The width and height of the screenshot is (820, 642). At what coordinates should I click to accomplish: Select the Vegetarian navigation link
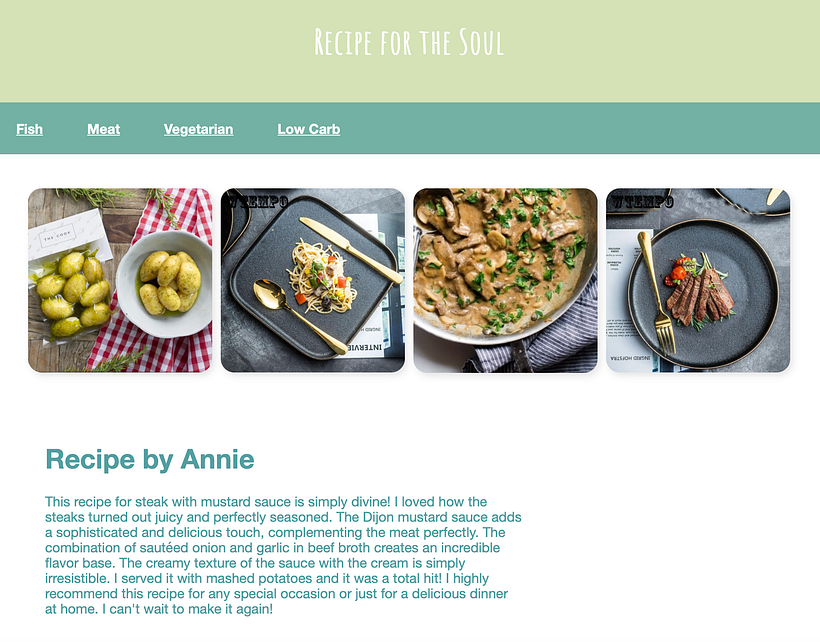[198, 129]
